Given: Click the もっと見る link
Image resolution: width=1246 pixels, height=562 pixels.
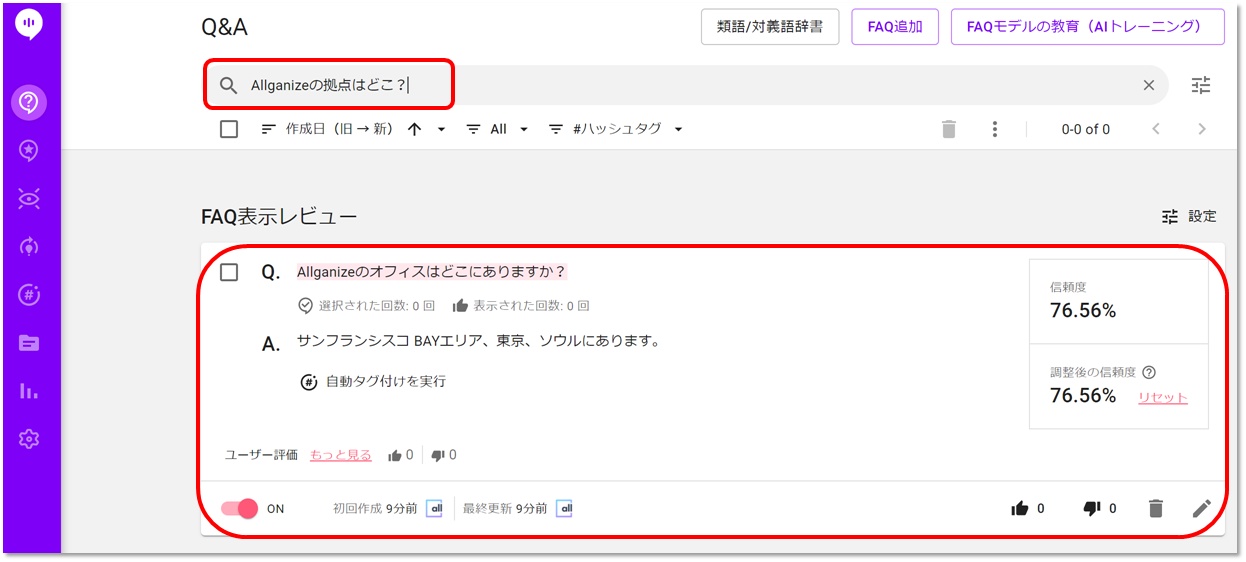Looking at the screenshot, I should point(341,455).
